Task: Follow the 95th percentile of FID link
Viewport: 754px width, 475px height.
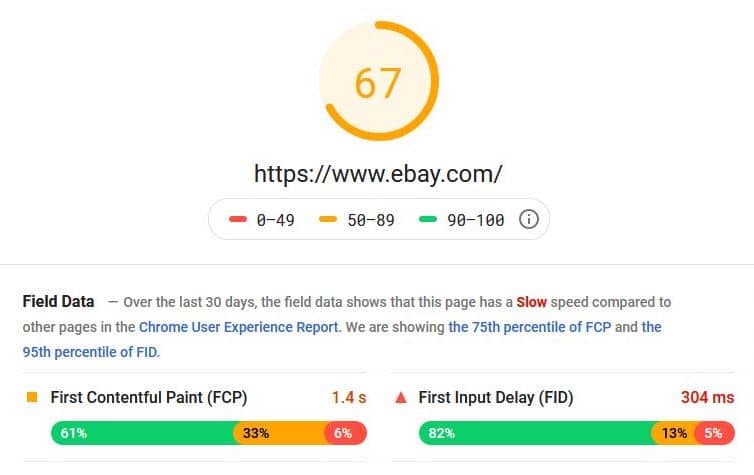Action: 91,352
